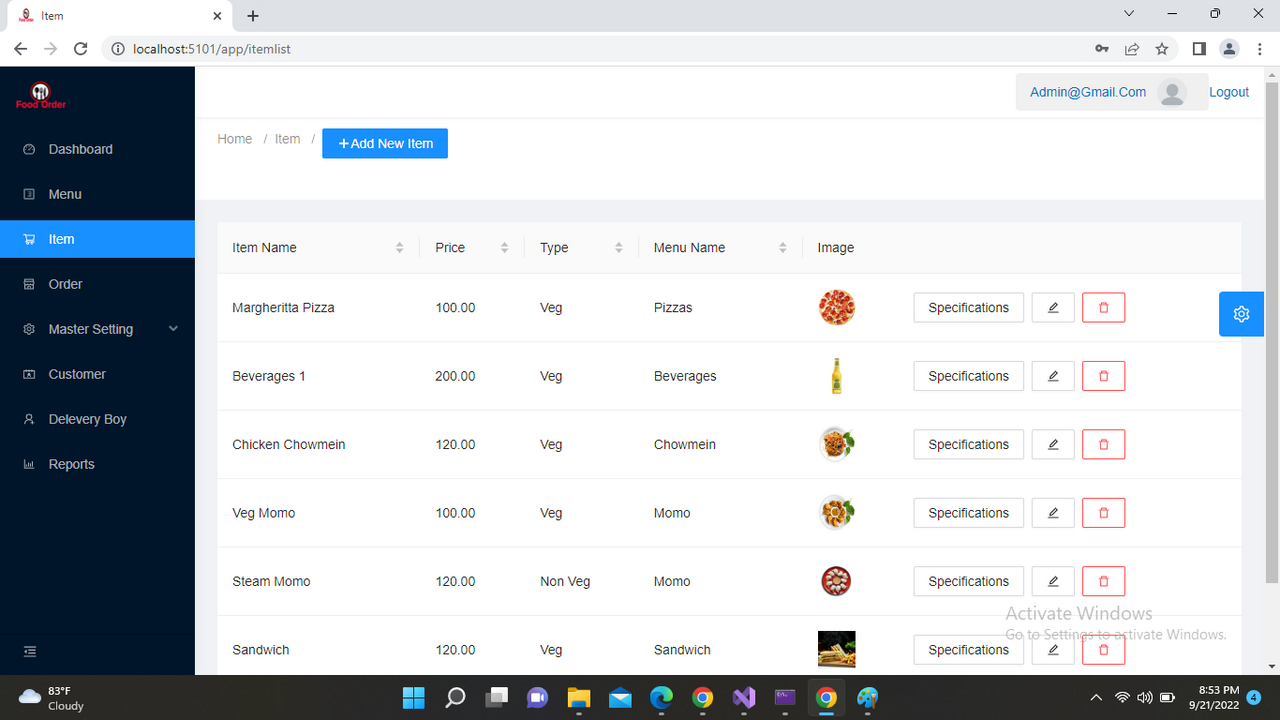Edit the Margheritta Pizza item
This screenshot has width=1280, height=720.
click(1053, 308)
